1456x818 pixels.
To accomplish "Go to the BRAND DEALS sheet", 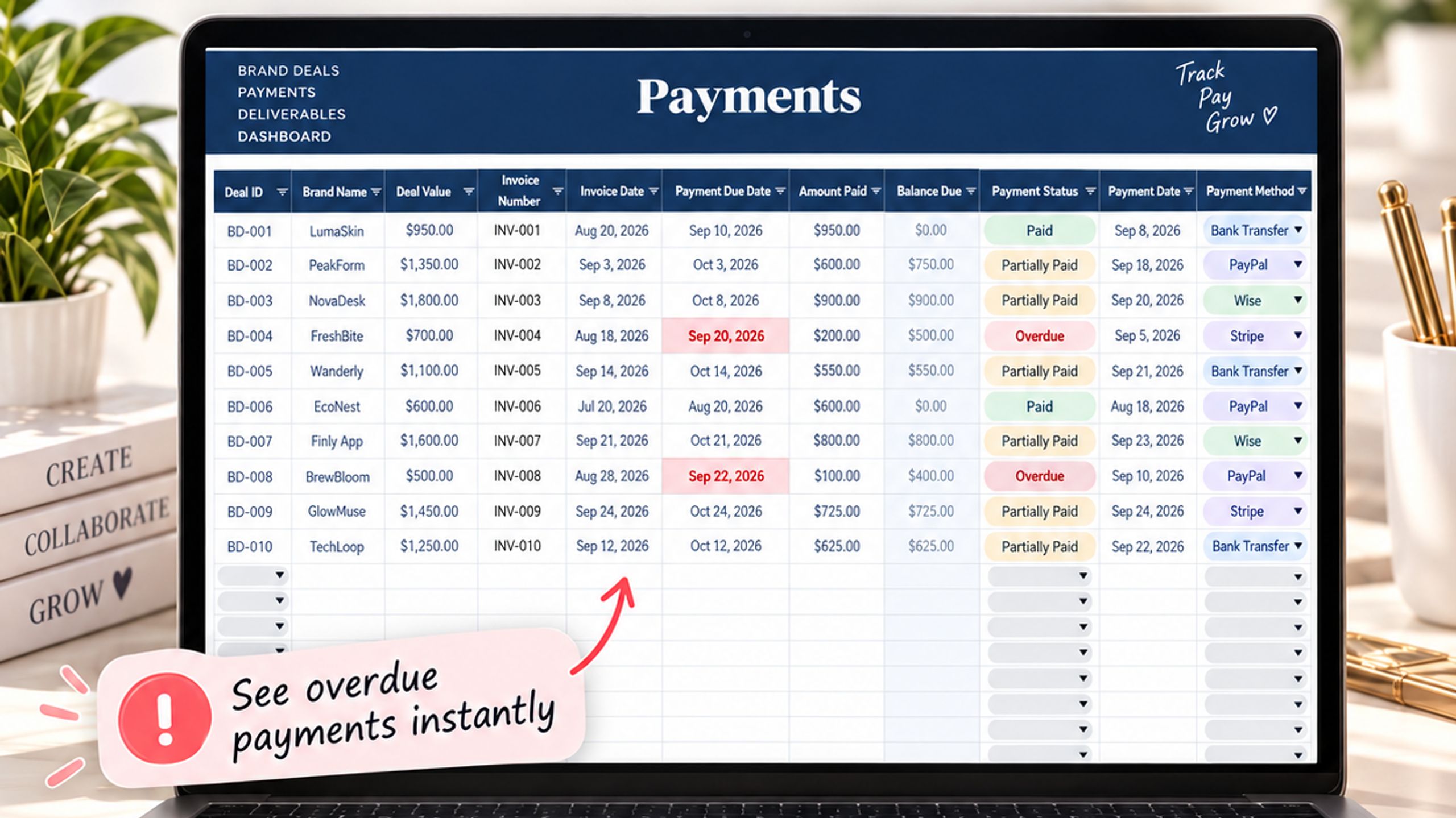I will coord(288,71).
